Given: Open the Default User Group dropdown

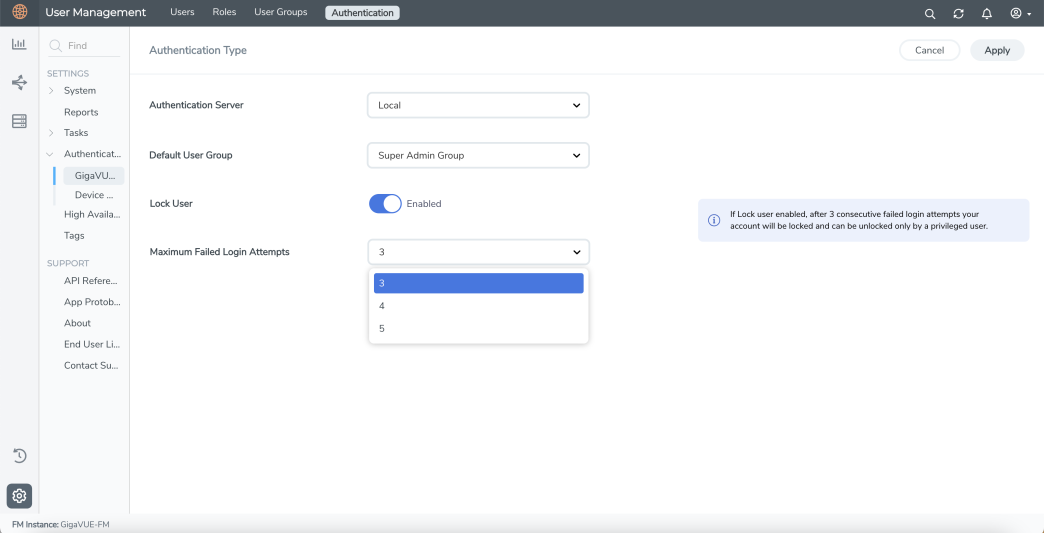Looking at the screenshot, I should [478, 156].
